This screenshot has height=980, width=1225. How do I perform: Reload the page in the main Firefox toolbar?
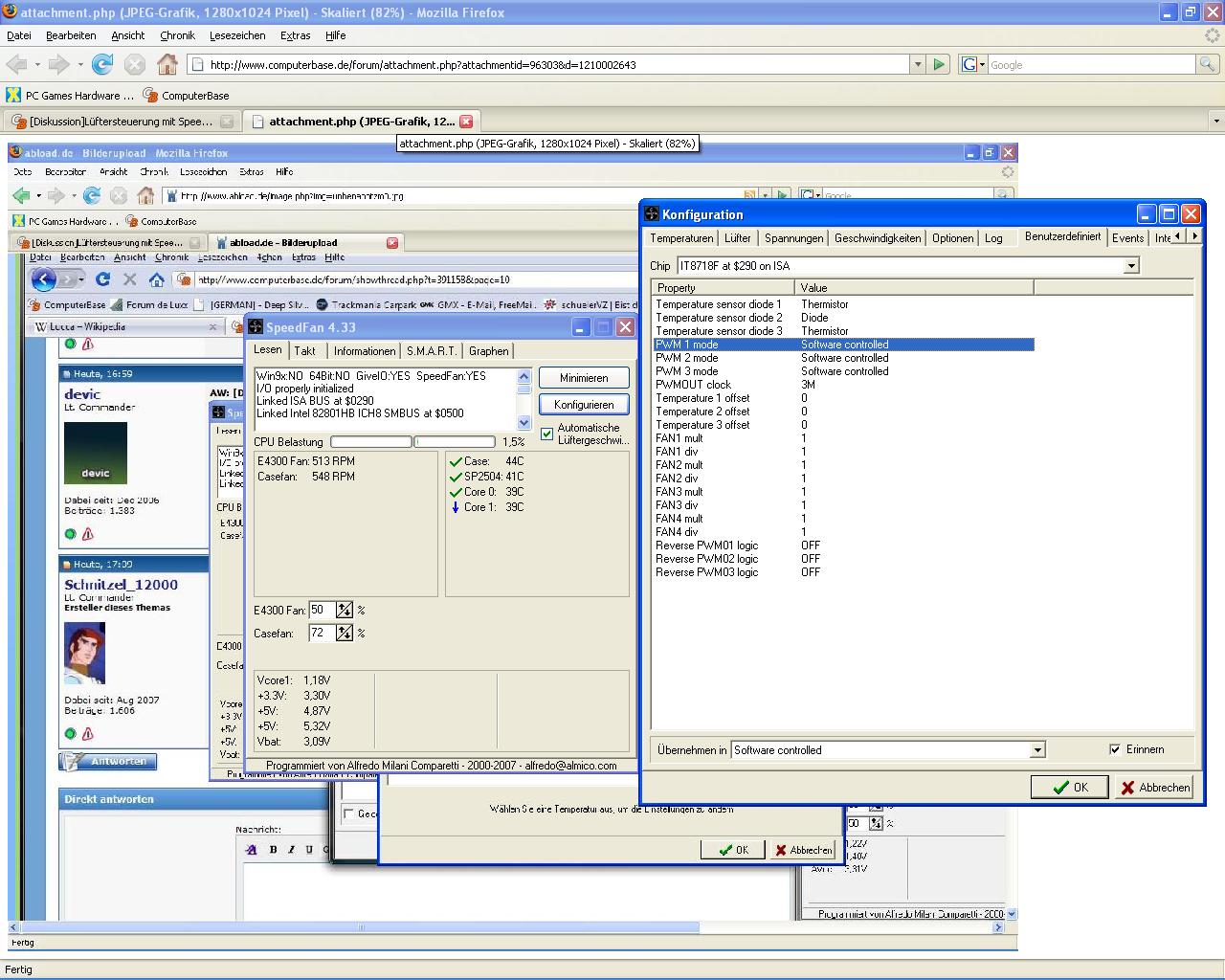coord(101,64)
